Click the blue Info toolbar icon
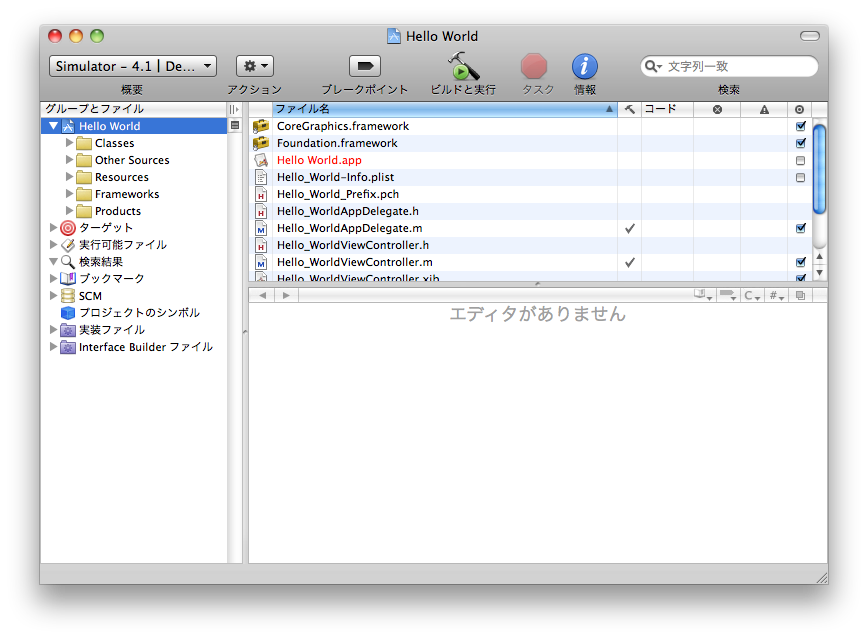The height and width of the screenshot is (639, 868). (585, 67)
